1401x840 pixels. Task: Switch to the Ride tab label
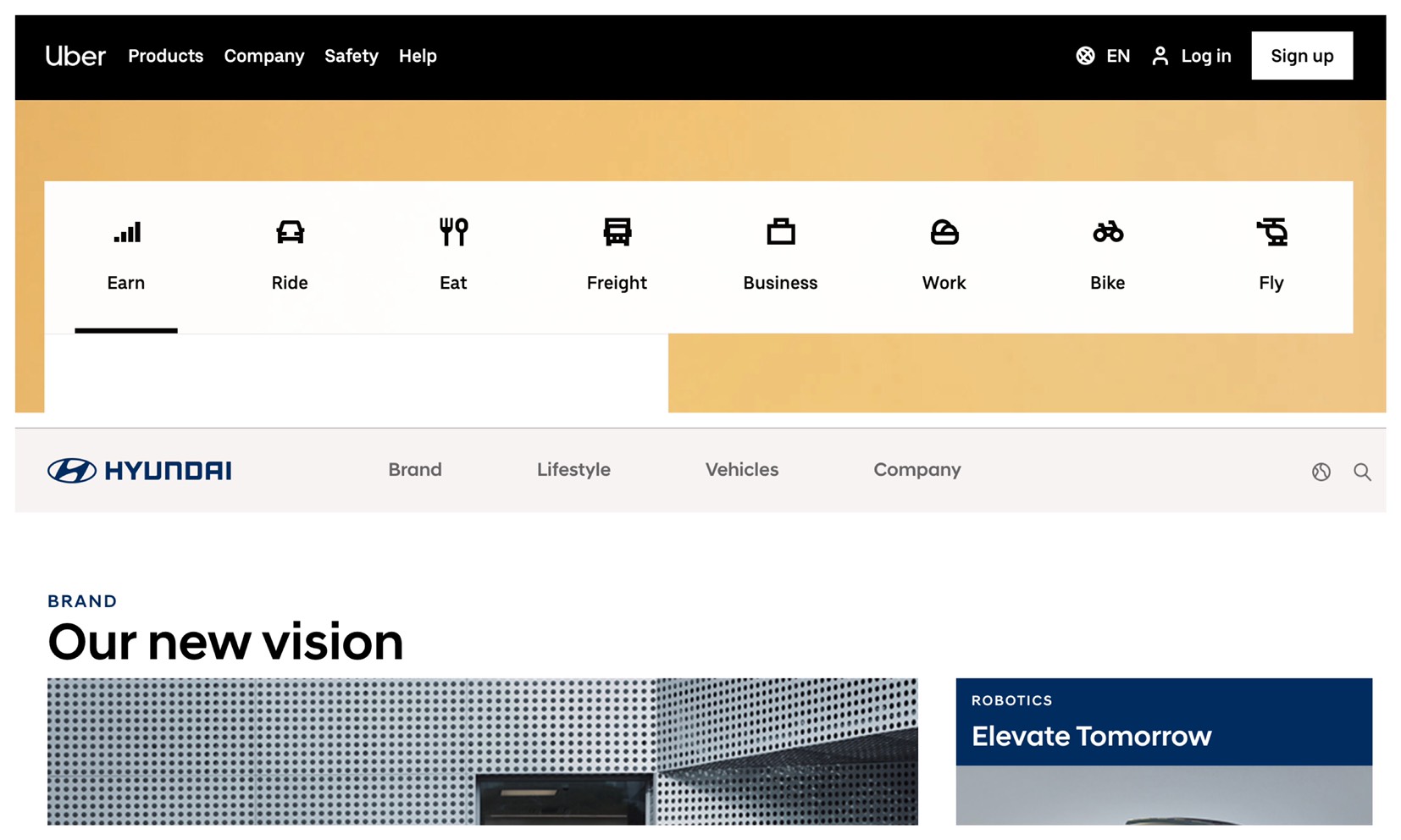[x=290, y=283]
